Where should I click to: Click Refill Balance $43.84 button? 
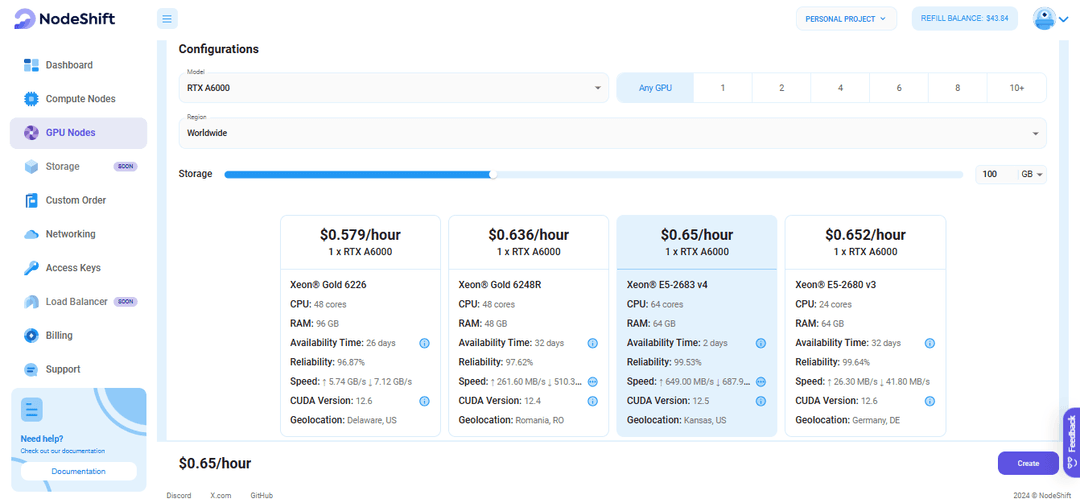pyautogui.click(x=964, y=19)
